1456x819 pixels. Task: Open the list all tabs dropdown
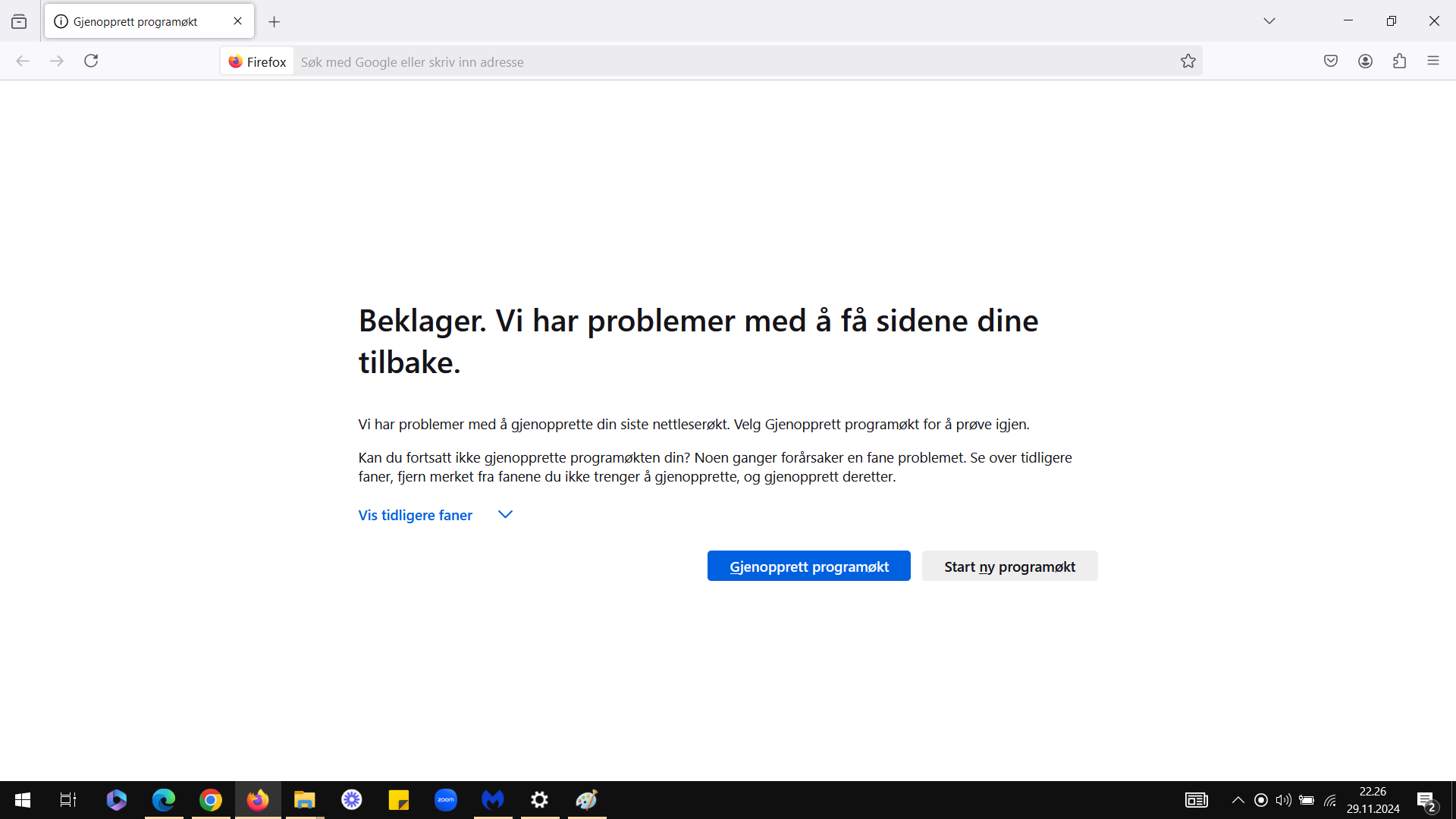point(1269,21)
